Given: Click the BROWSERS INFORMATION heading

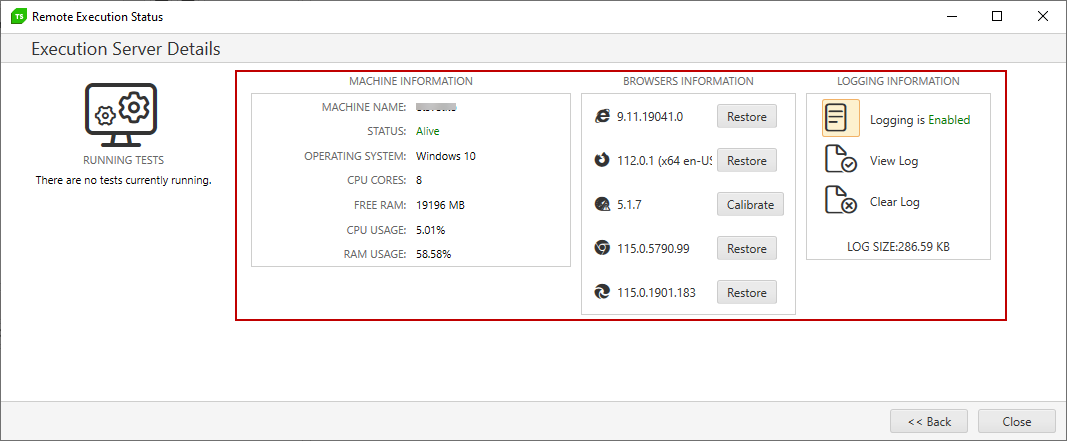Looking at the screenshot, I should click(x=688, y=81).
